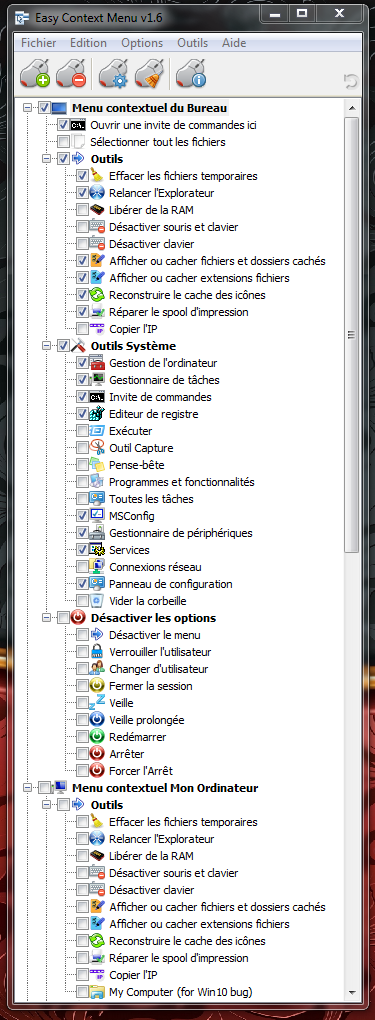Collapse the Menu contextuel du Bureau node
The height and width of the screenshot is (1020, 375).
[x=27, y=108]
